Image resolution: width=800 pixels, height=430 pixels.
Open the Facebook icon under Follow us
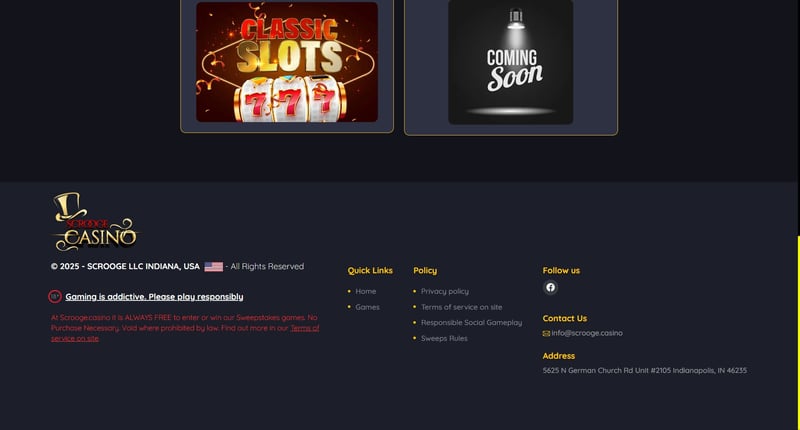(550, 287)
